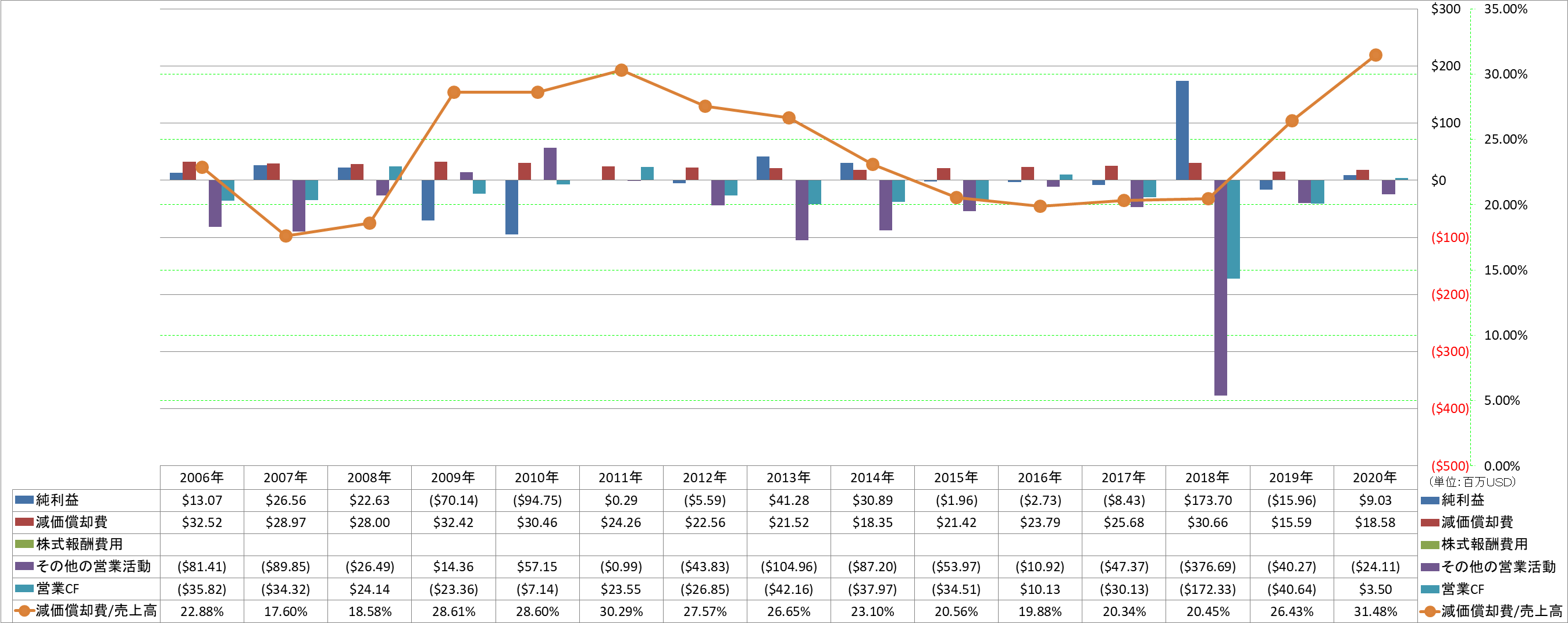Click the blue negative bar for 2010
Image resolution: width=1568 pixels, height=623 pixels.
[x=511, y=207]
